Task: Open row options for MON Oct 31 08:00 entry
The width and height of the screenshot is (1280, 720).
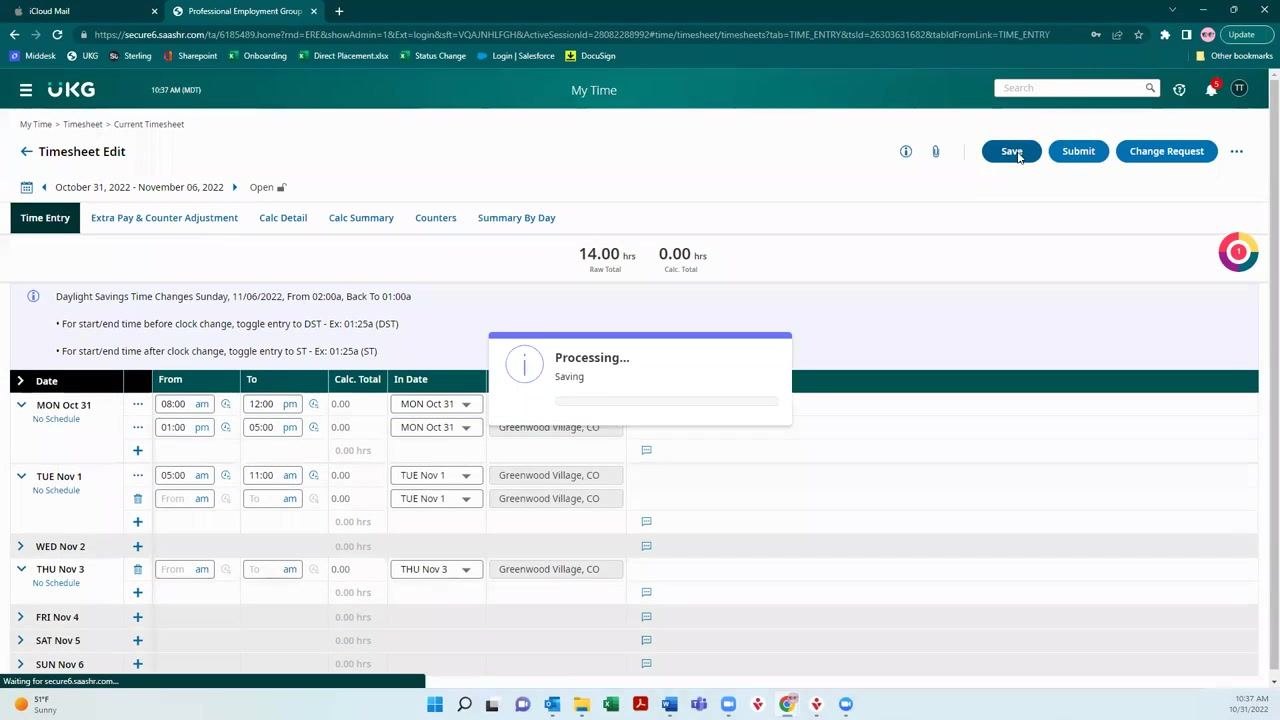Action: 138,404
